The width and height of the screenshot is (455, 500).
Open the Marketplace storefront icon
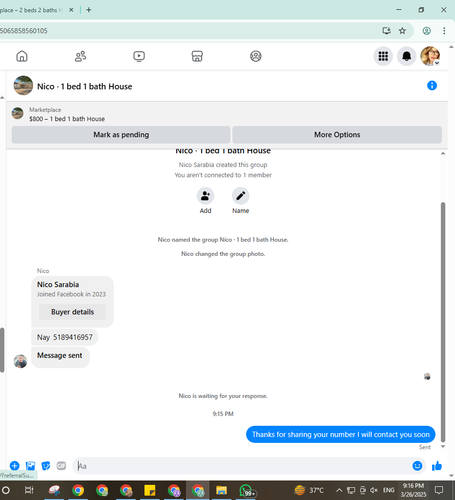pos(197,56)
